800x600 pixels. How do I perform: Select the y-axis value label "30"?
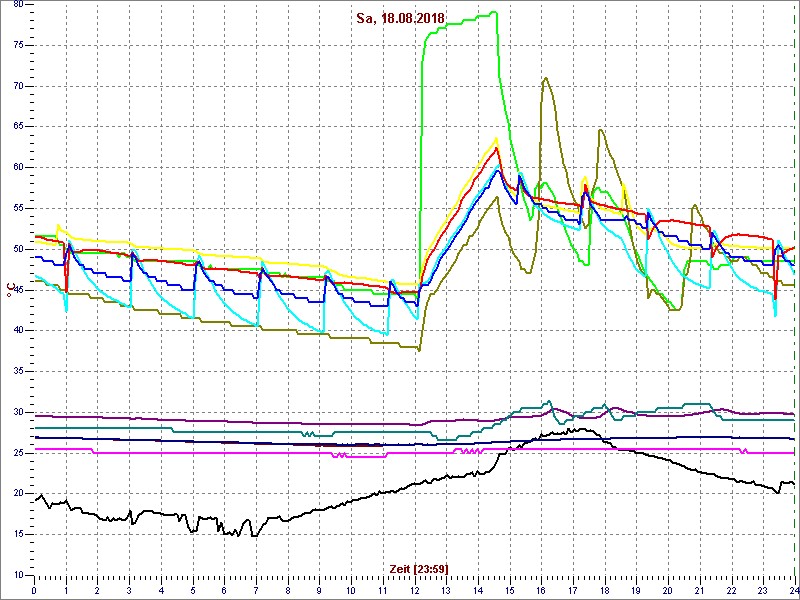click(x=18, y=412)
